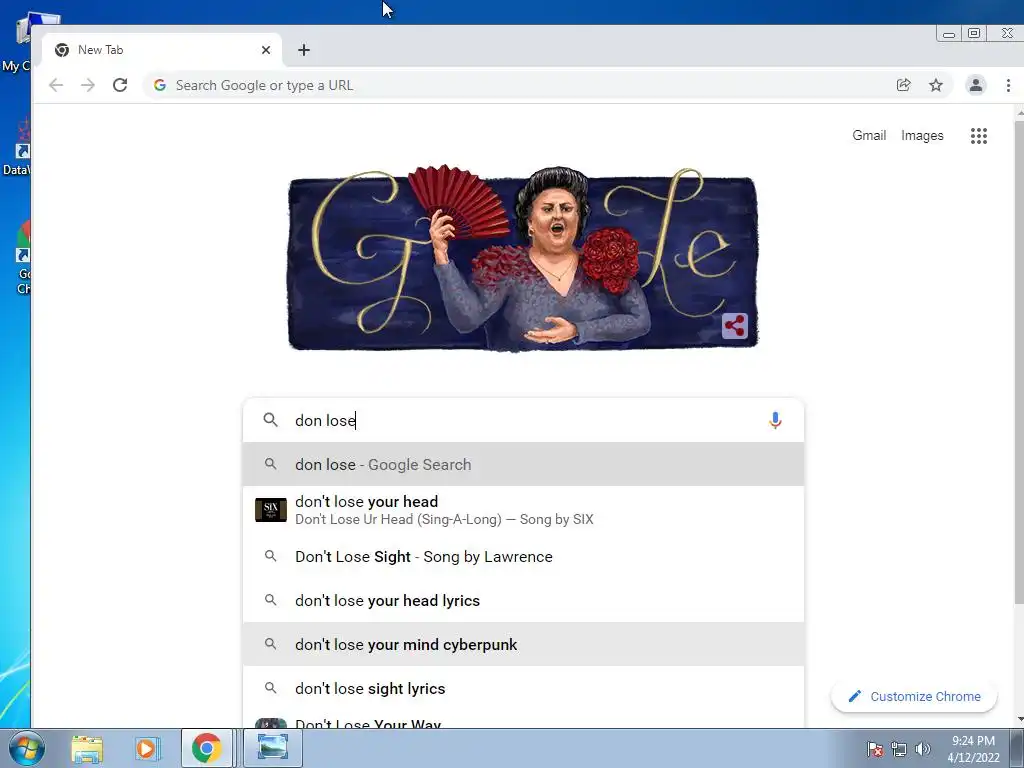Pick 'don't lose your mind cyberpunk' suggestion

523,645
